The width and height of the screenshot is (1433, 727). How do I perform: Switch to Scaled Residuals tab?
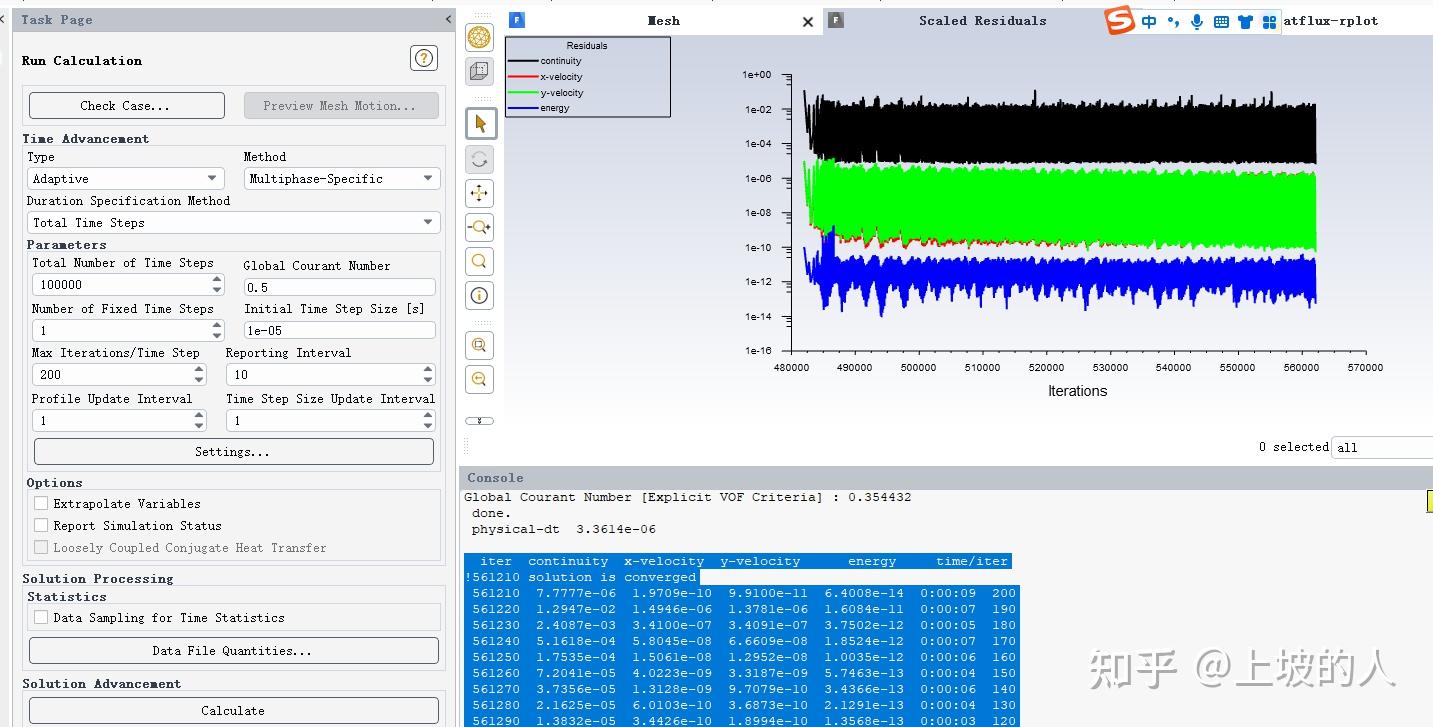pos(982,21)
